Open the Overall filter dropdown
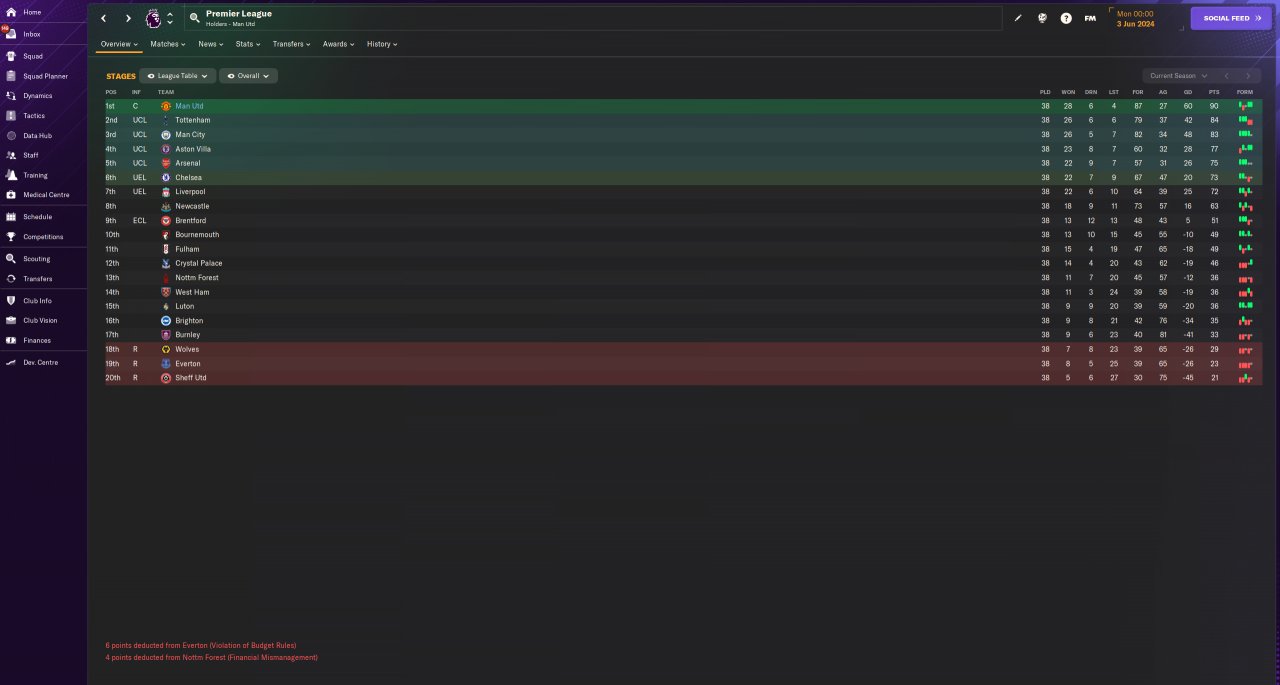Image resolution: width=1280 pixels, height=685 pixels. (x=248, y=76)
